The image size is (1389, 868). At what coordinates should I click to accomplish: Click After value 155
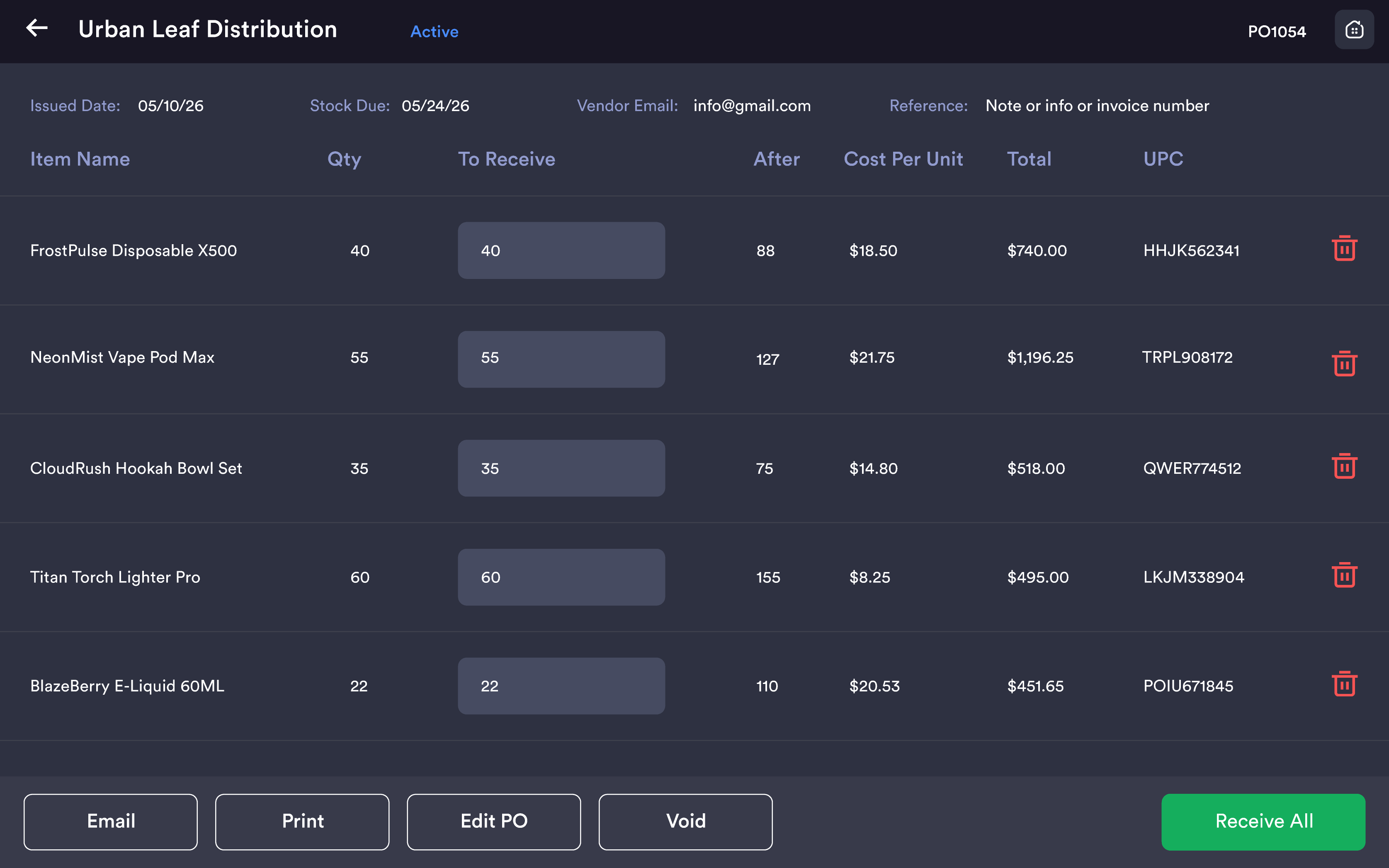(x=768, y=577)
